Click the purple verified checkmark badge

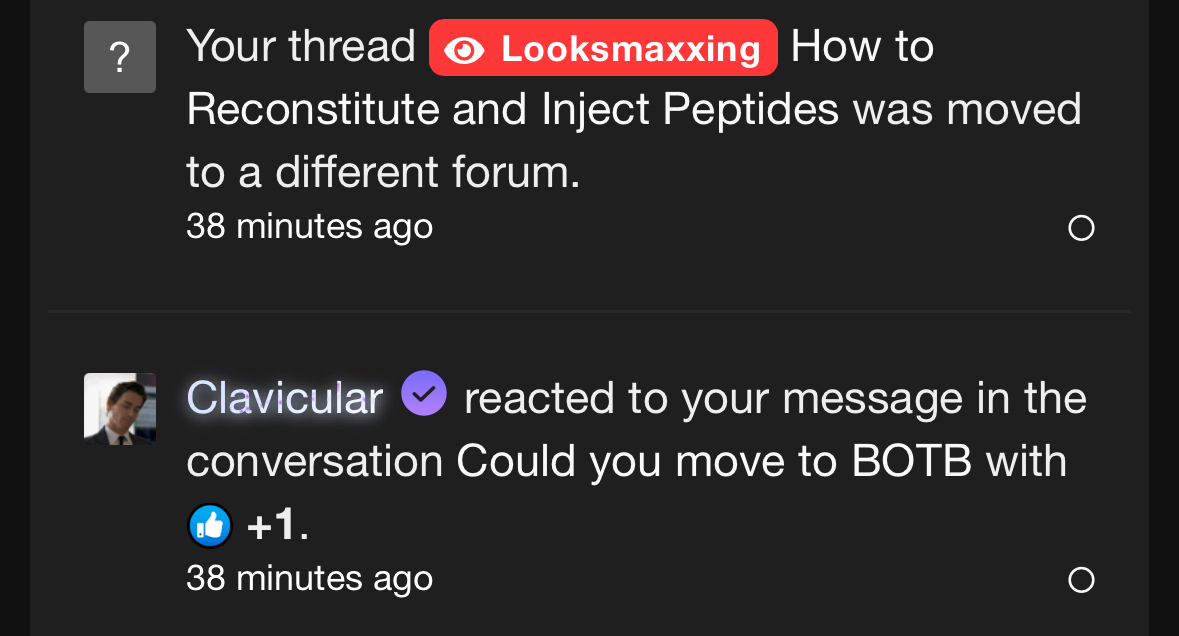[x=424, y=393]
